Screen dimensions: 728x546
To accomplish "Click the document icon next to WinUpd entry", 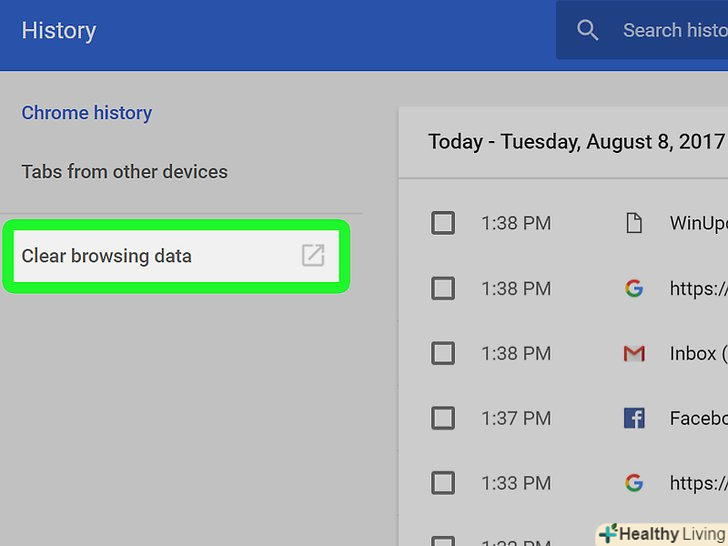I will [x=633, y=223].
